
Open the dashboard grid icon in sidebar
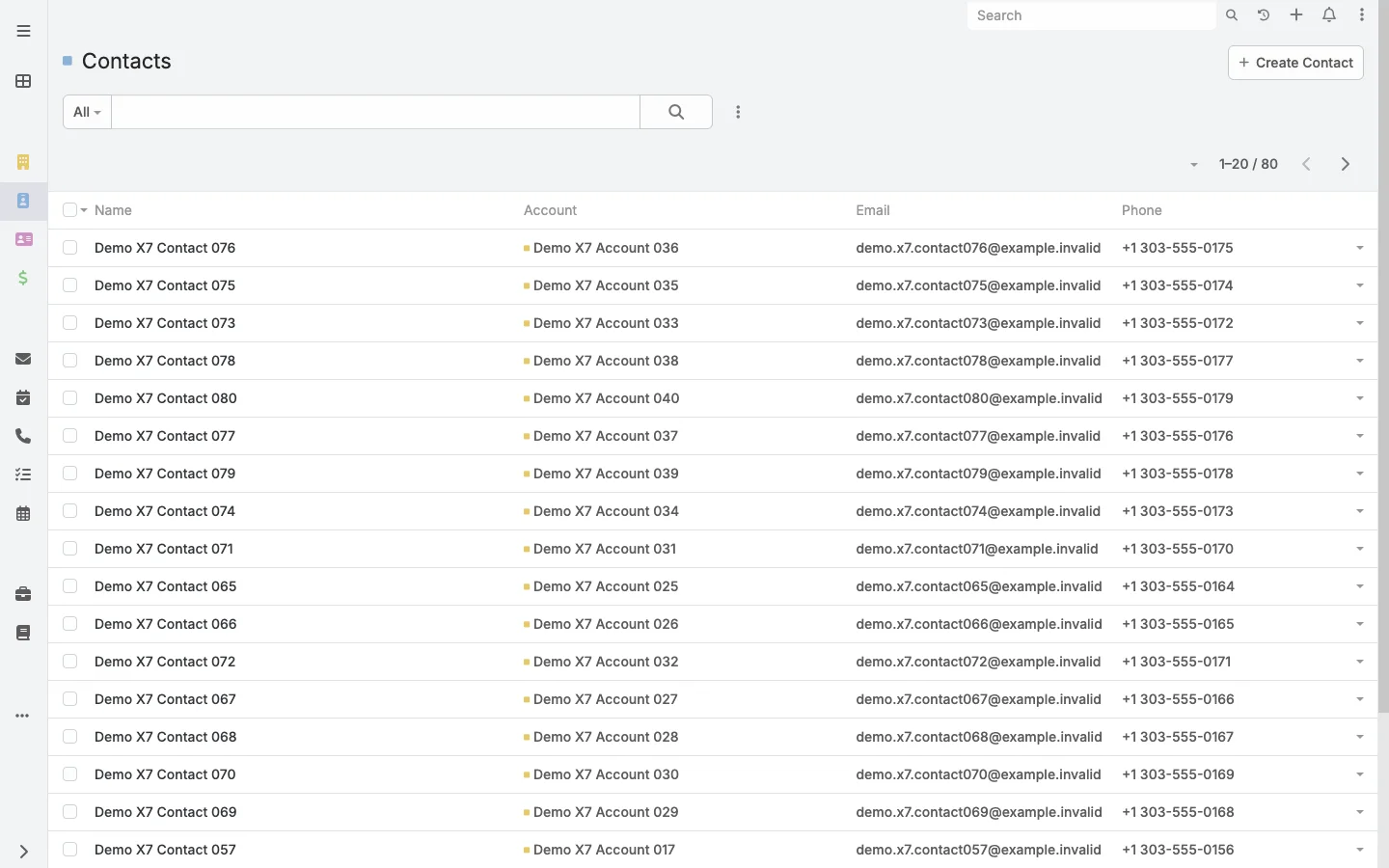(23, 81)
